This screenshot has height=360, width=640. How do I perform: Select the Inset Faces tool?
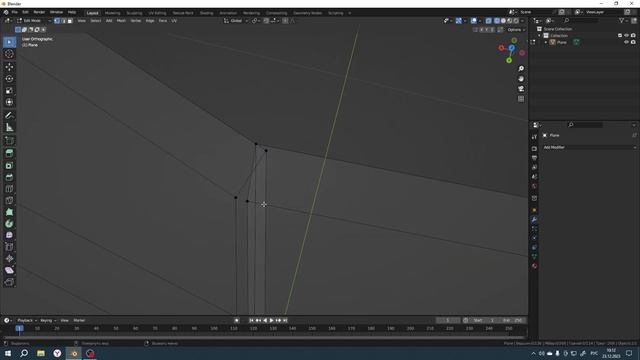click(9, 165)
